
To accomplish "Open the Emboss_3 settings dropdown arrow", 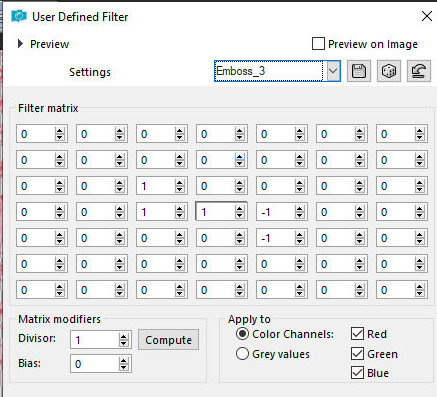I will click(x=333, y=71).
